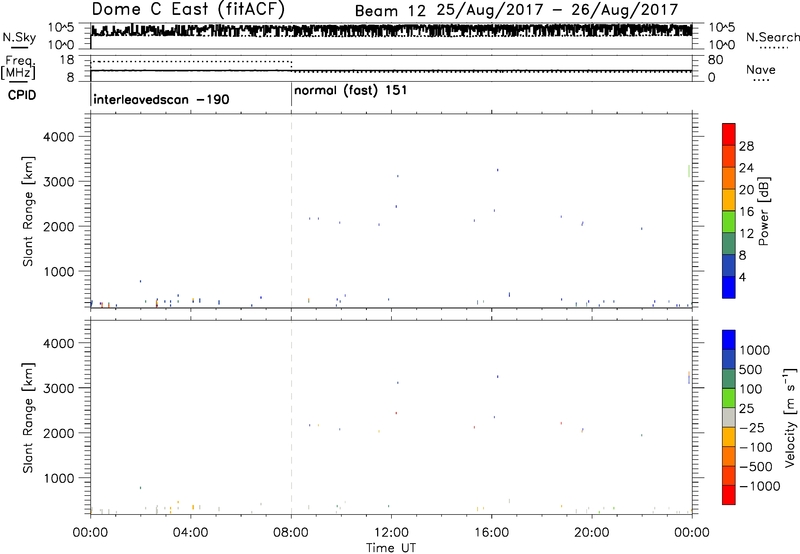This screenshot has width=800, height=554.
Task: Select the 'N.Sky' legend label
Action: coord(19,38)
